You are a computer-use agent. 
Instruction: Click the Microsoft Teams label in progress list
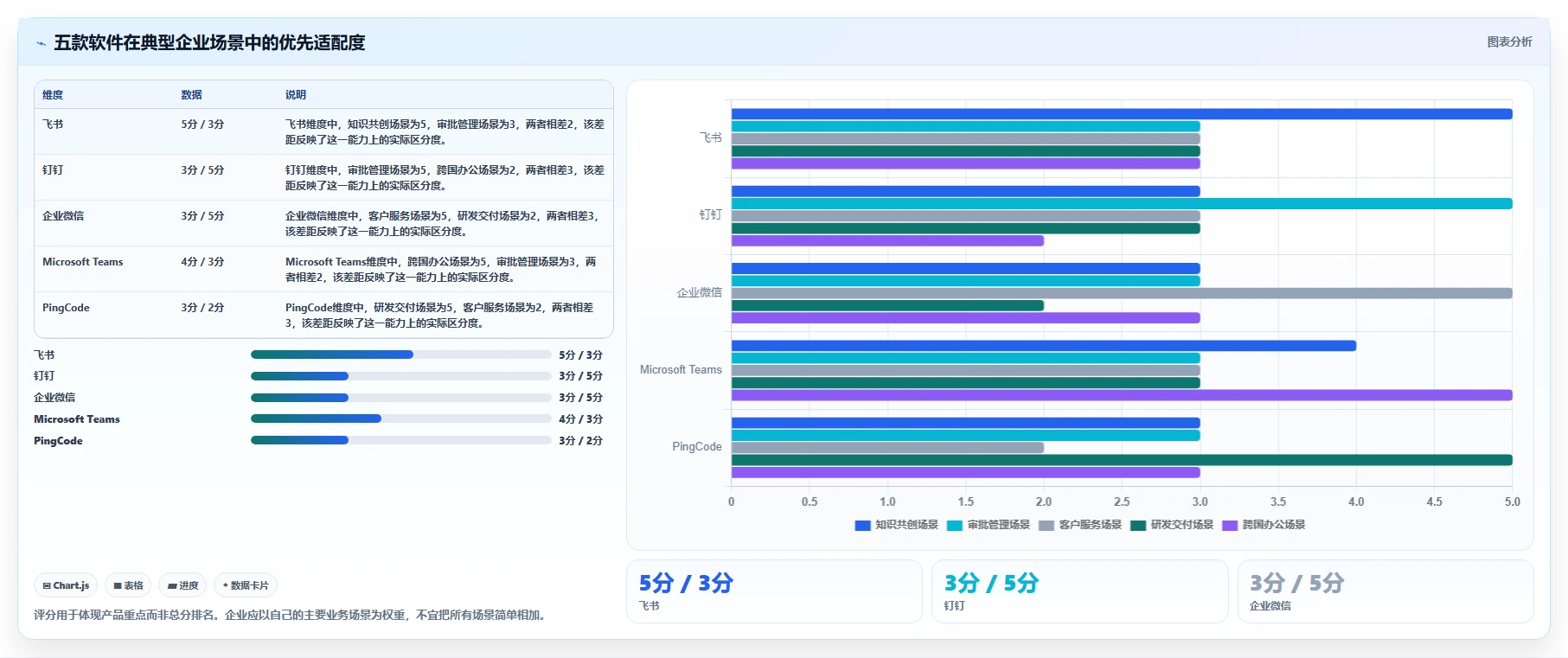77,419
